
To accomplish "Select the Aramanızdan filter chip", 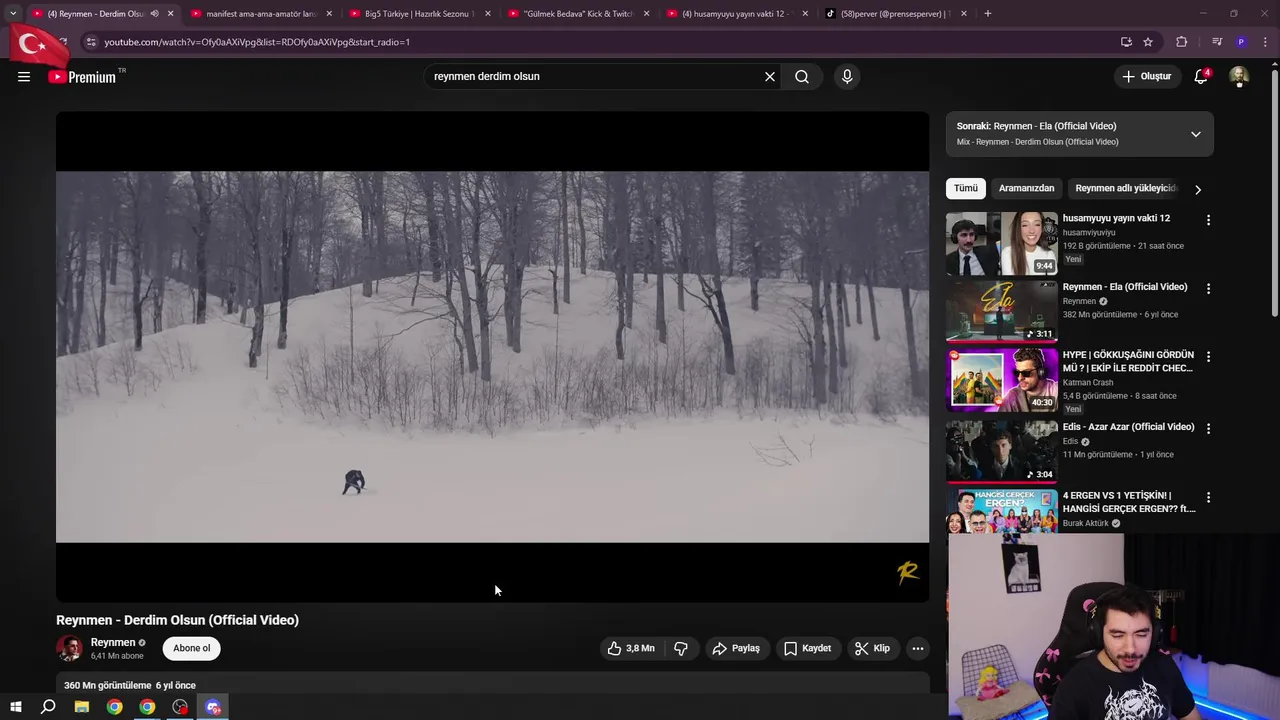I will click(1026, 188).
